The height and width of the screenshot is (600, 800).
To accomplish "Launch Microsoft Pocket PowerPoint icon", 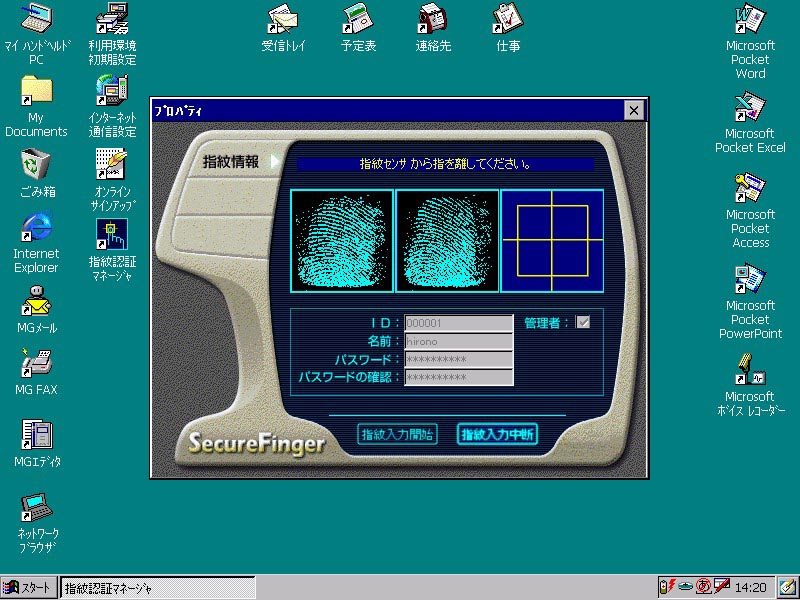I will (750, 280).
